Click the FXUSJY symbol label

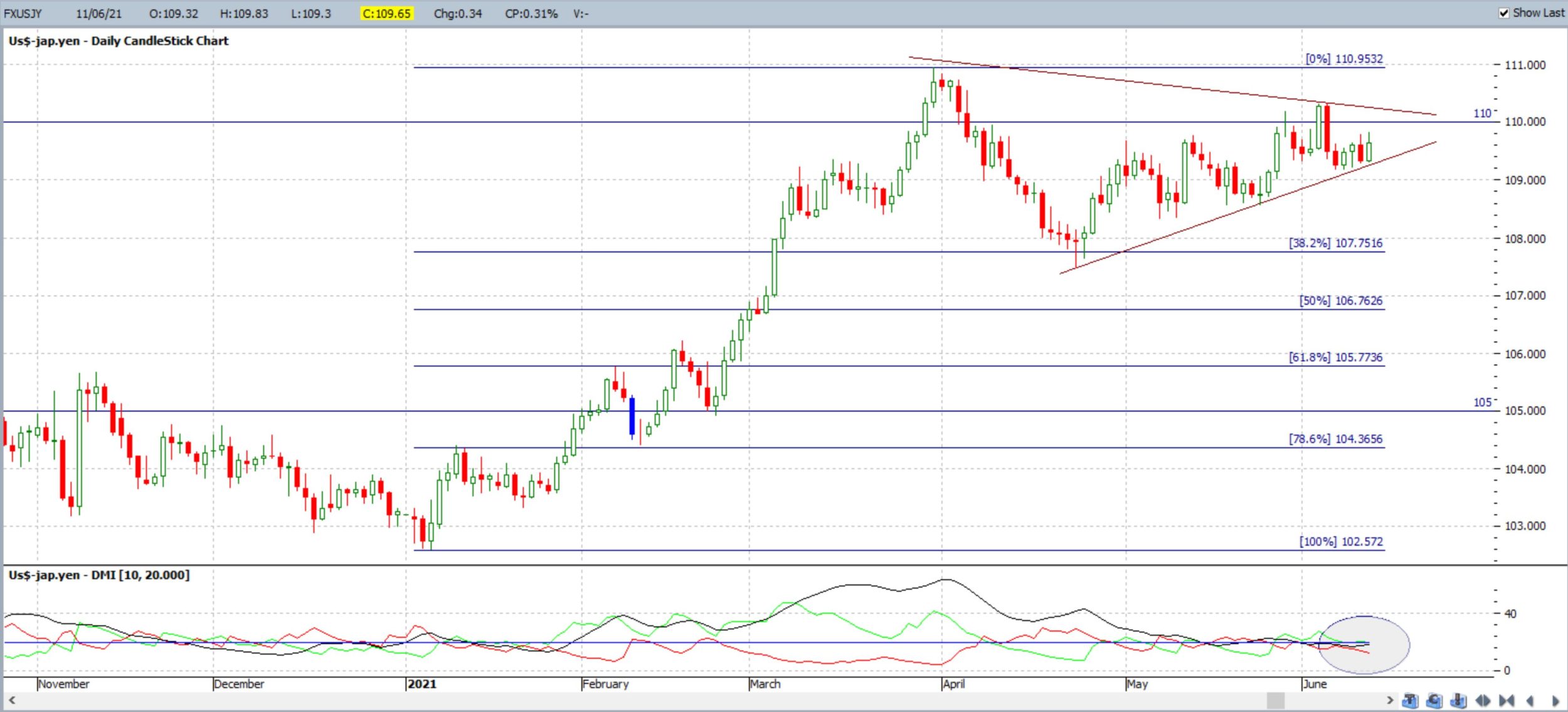[23, 14]
